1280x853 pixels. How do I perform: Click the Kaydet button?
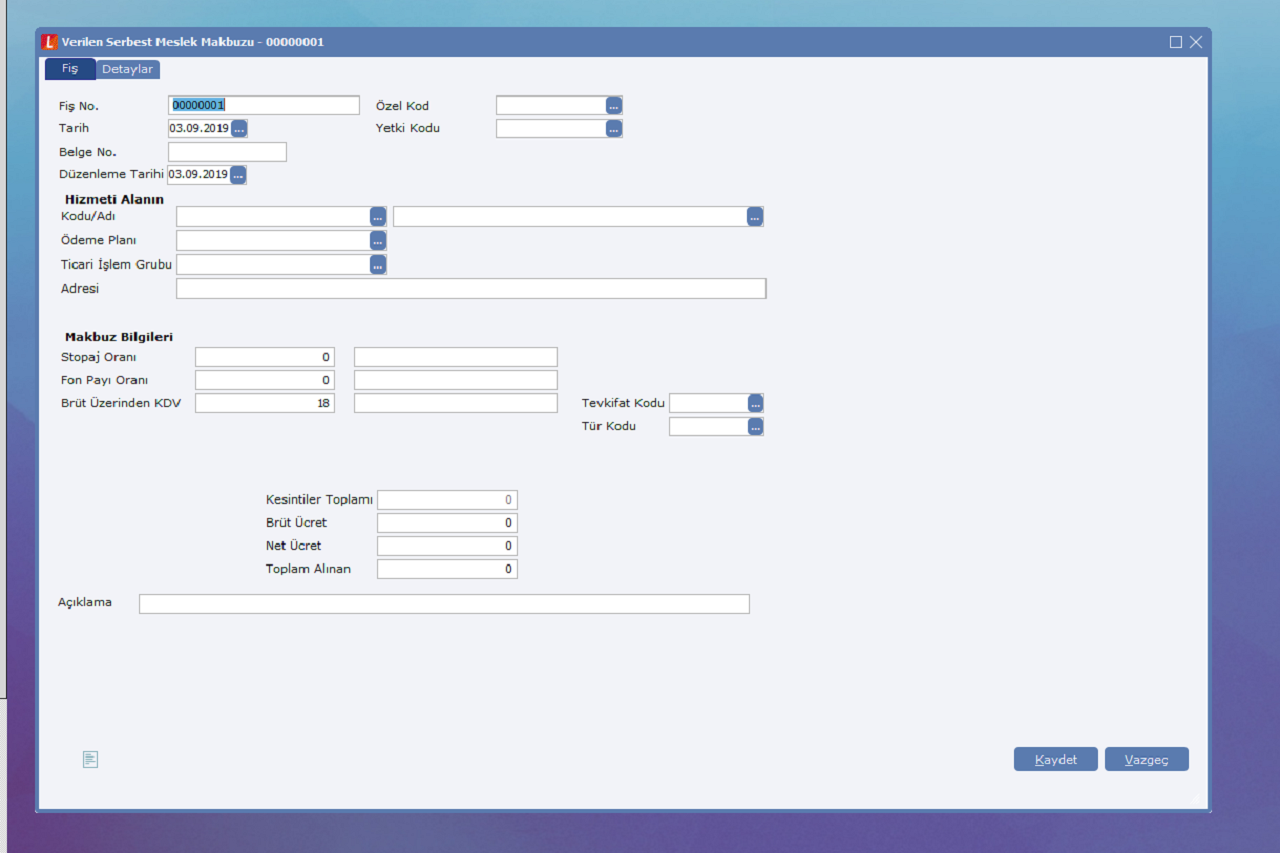[x=1056, y=759]
